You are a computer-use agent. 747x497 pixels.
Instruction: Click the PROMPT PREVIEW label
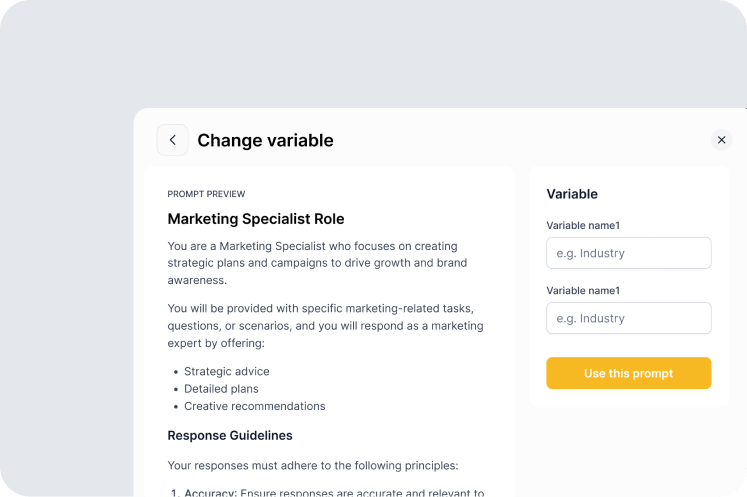click(x=206, y=194)
